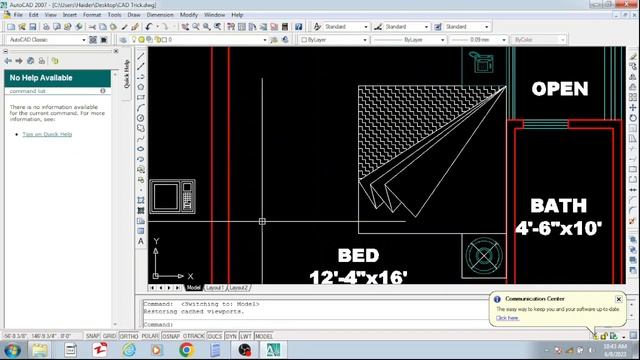Viewport: 640px width, 360px height.
Task: Toggle SNAP mode in status bar
Action: click(x=93, y=336)
